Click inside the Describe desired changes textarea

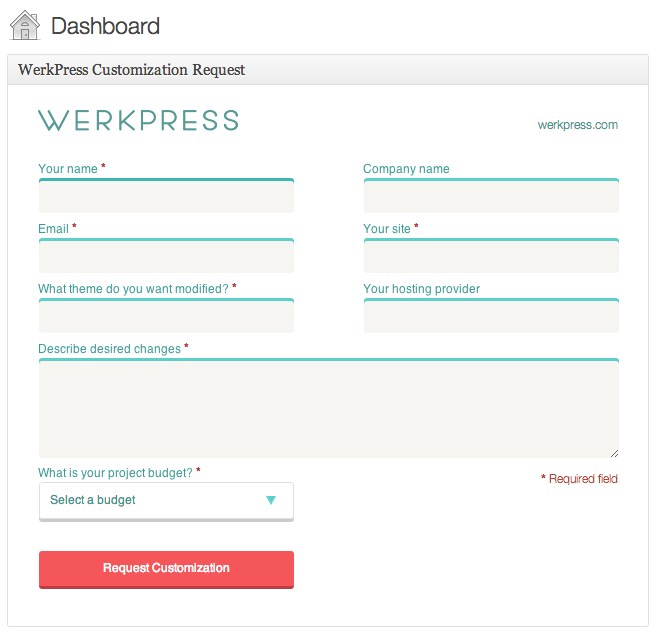pos(329,408)
